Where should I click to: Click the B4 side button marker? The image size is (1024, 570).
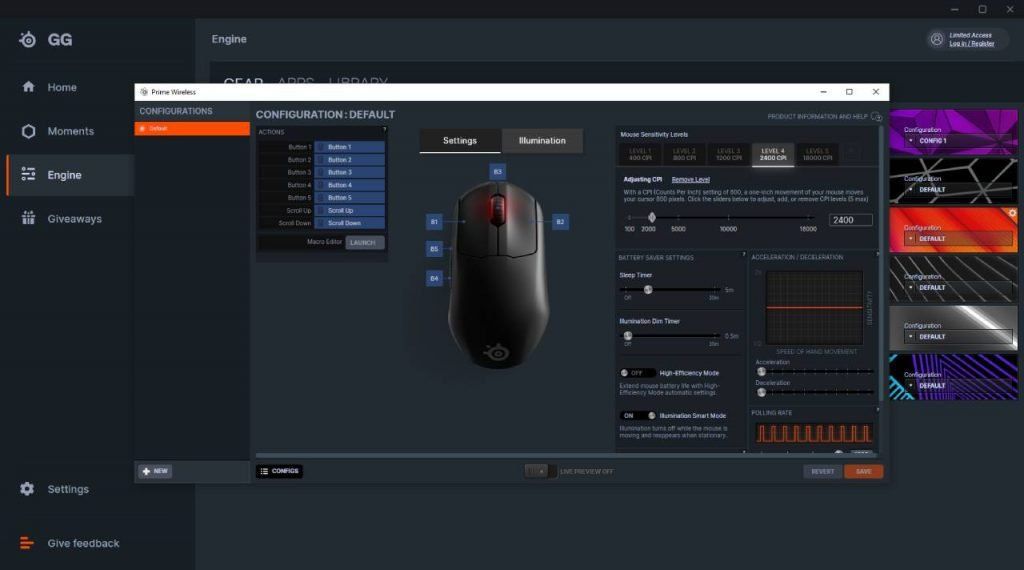click(434, 278)
